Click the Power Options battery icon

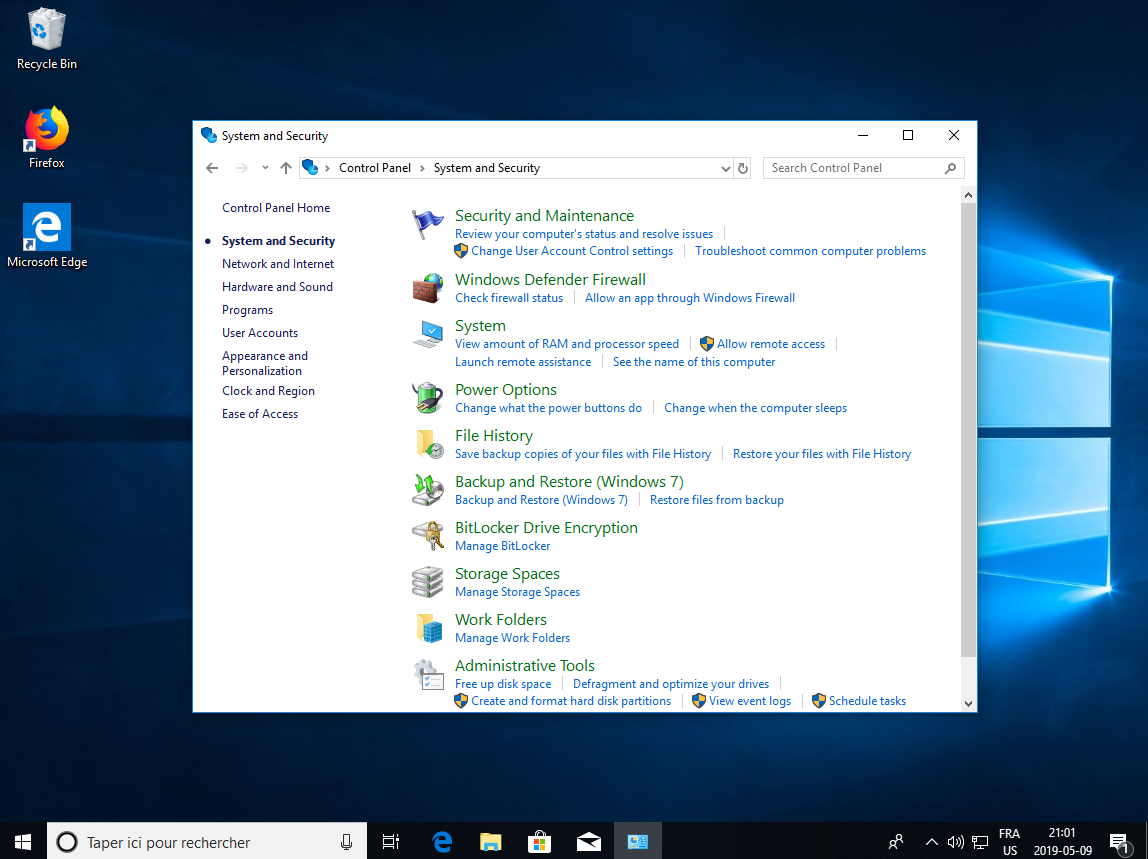[x=428, y=398]
